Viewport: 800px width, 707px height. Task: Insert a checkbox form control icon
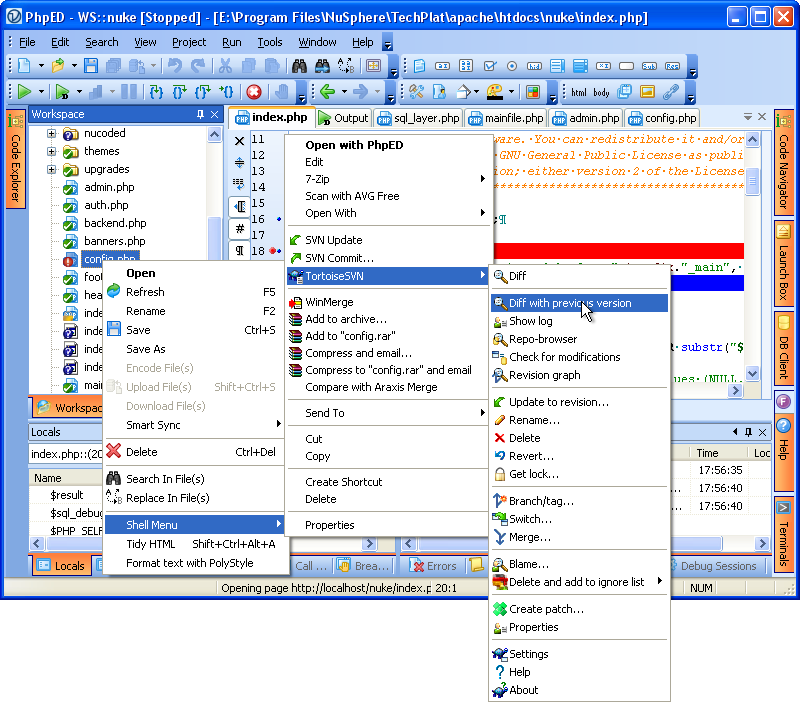tap(490, 66)
